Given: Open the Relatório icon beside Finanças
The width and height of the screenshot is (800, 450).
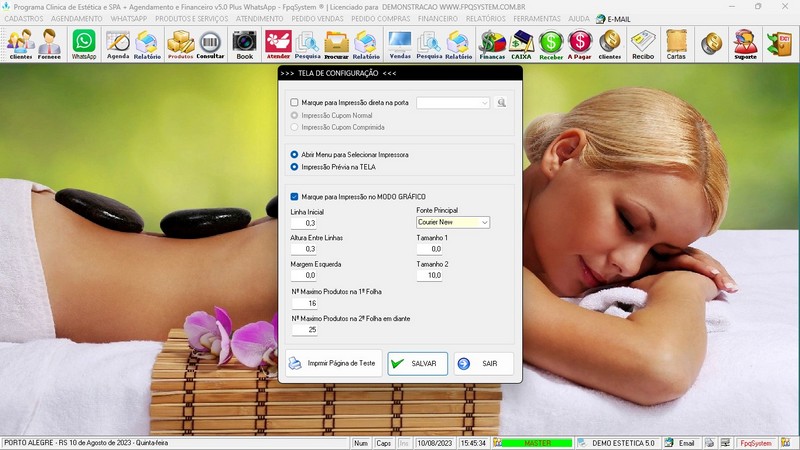Looking at the screenshot, I should 458,44.
